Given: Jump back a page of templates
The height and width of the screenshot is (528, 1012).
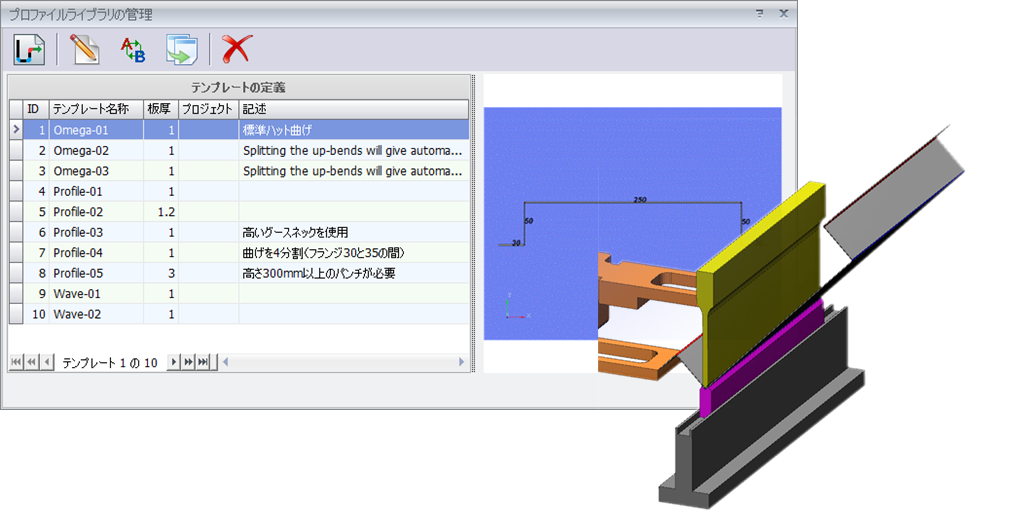Looking at the screenshot, I should (x=32, y=362).
